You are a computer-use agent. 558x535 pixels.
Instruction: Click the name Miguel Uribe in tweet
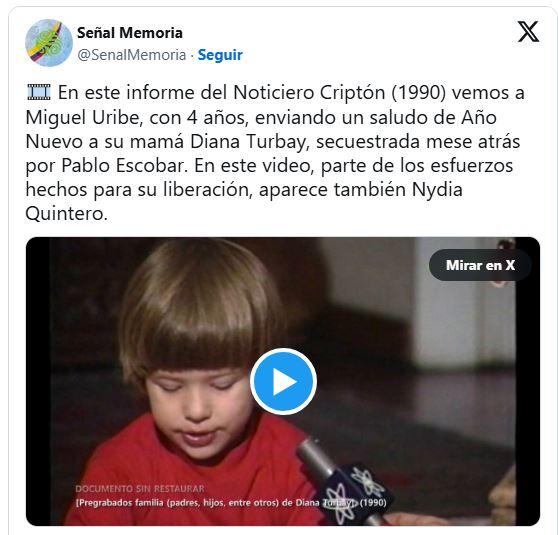[x=84, y=117]
